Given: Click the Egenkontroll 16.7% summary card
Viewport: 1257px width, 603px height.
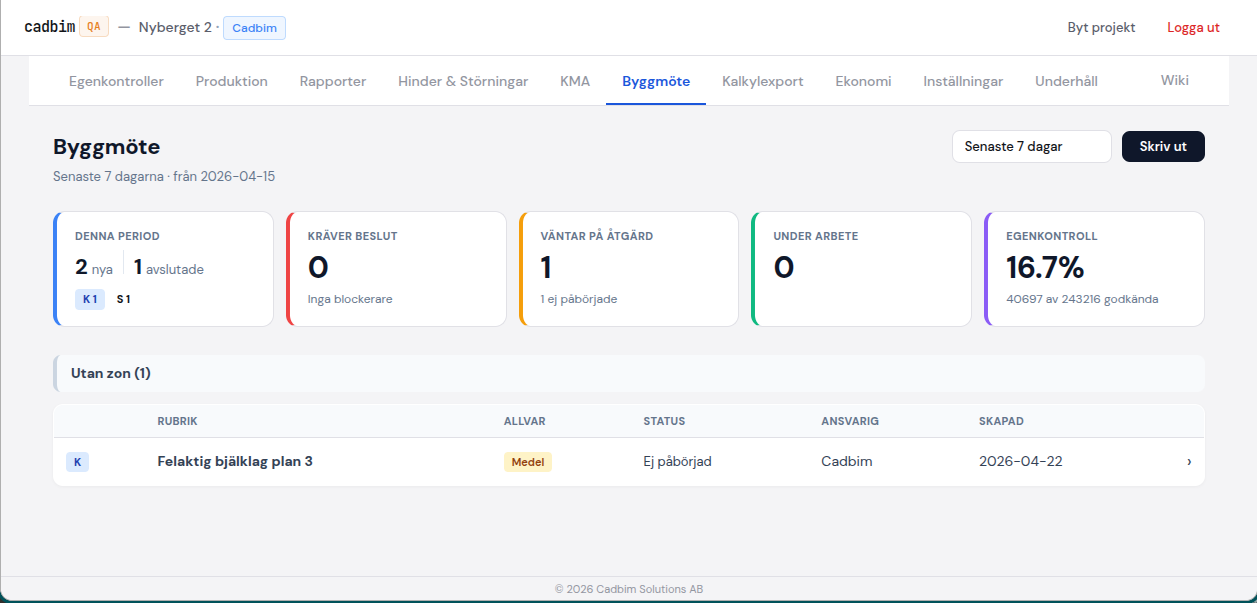Looking at the screenshot, I should pos(1094,268).
